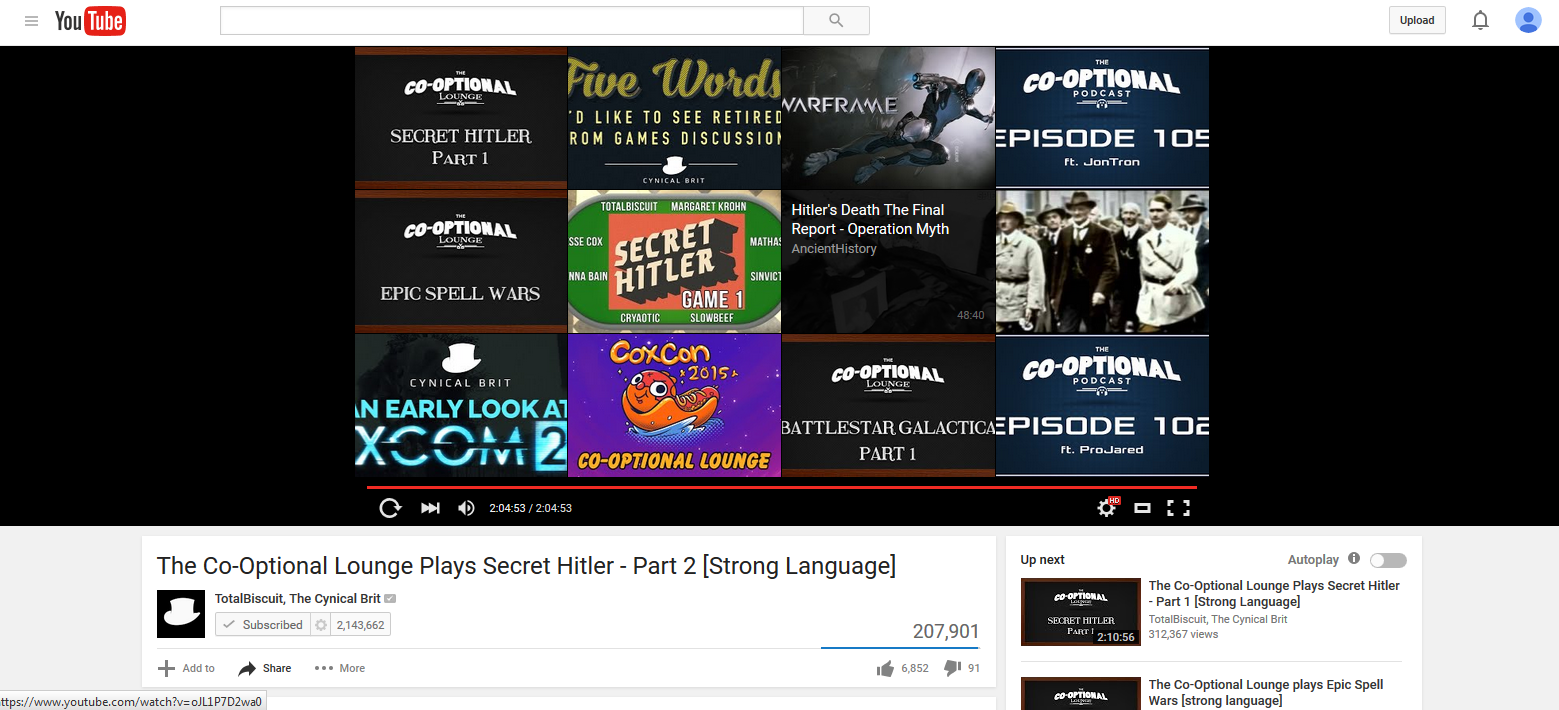Play An Early Look at XCOM 2 tile
This screenshot has width=1559, height=710.
[x=461, y=405]
